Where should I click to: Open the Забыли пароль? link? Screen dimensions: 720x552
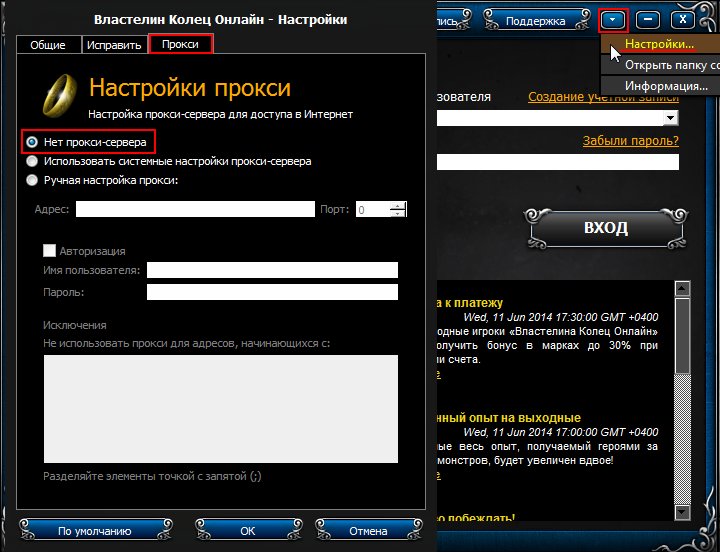click(x=630, y=141)
